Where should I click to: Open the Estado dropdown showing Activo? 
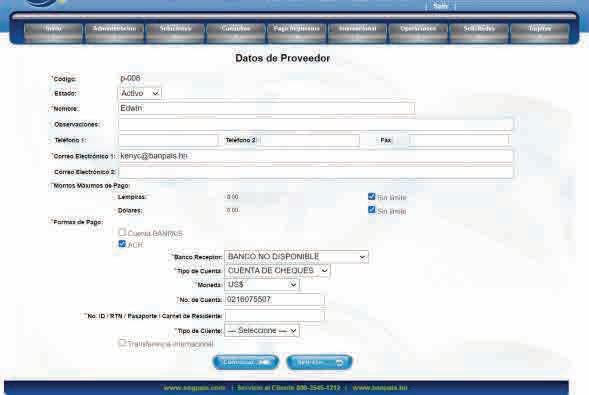pyautogui.click(x=140, y=93)
